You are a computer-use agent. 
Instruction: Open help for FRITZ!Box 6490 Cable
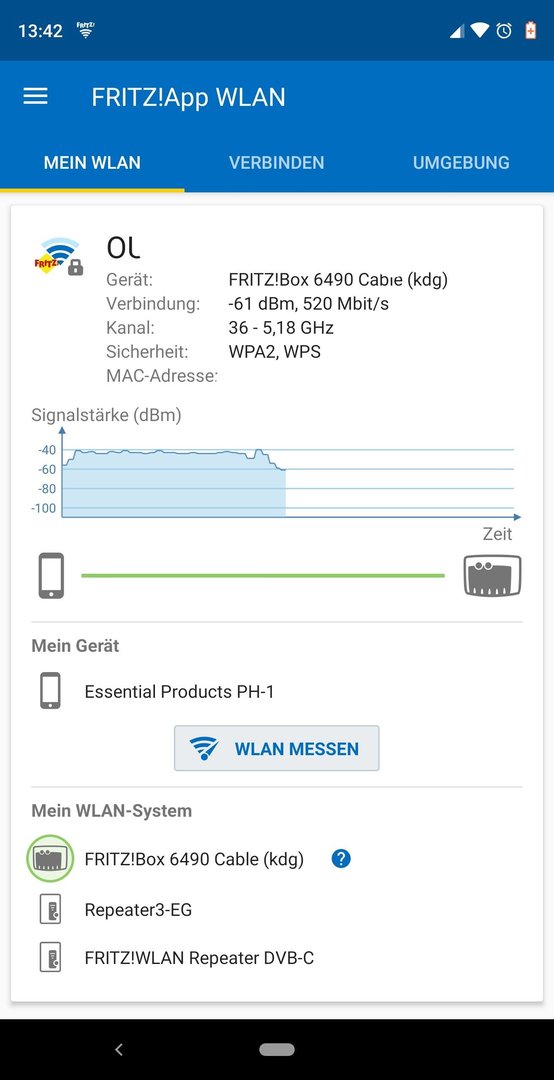point(341,859)
